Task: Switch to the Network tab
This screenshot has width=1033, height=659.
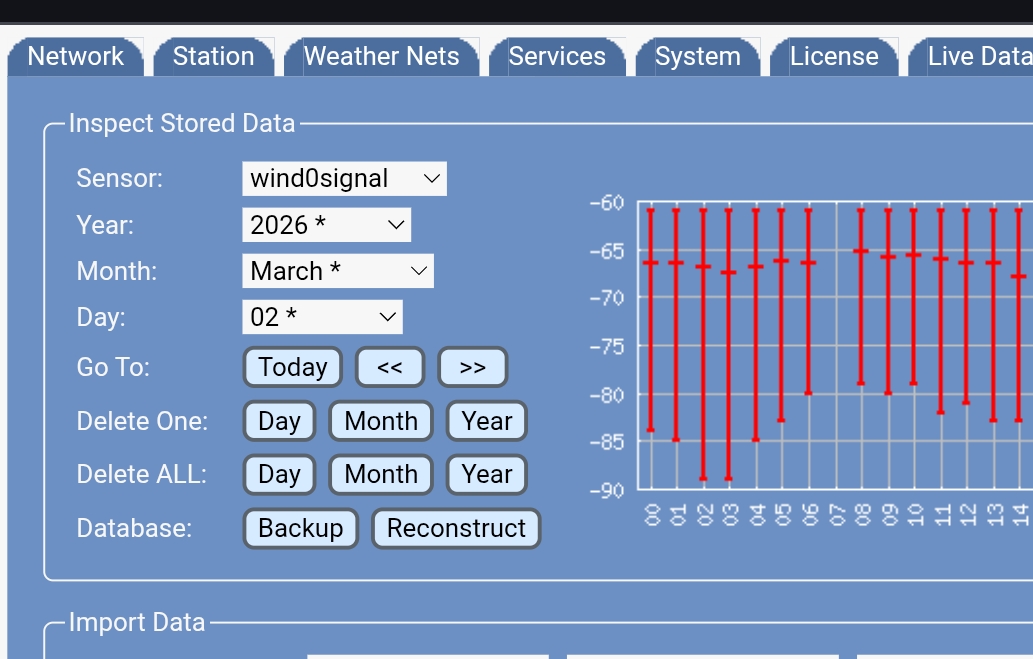Action: (x=75, y=57)
